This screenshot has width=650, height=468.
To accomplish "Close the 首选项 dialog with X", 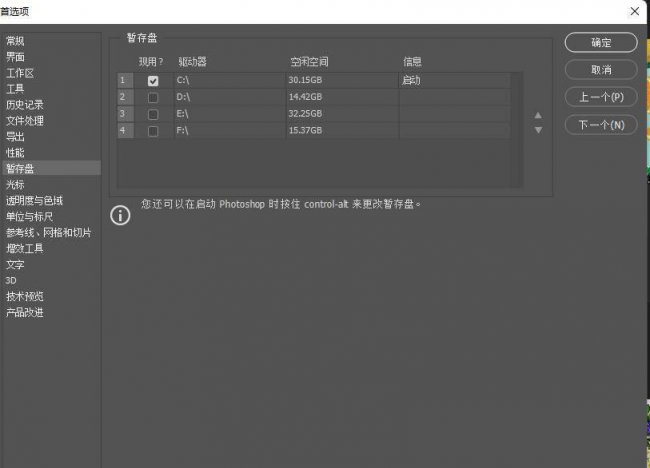I will pyautogui.click(x=635, y=11).
